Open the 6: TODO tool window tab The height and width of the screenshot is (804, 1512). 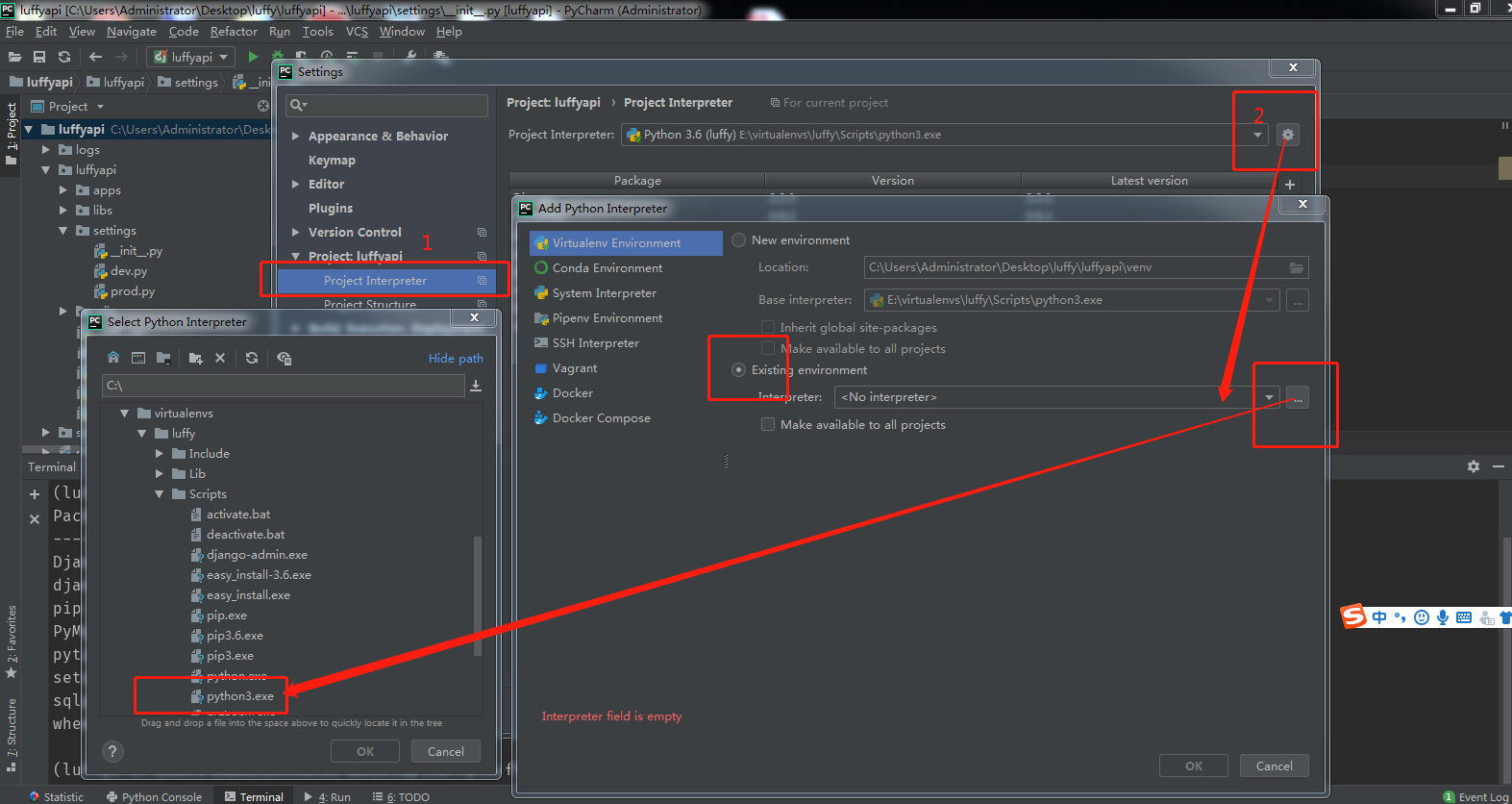401,796
